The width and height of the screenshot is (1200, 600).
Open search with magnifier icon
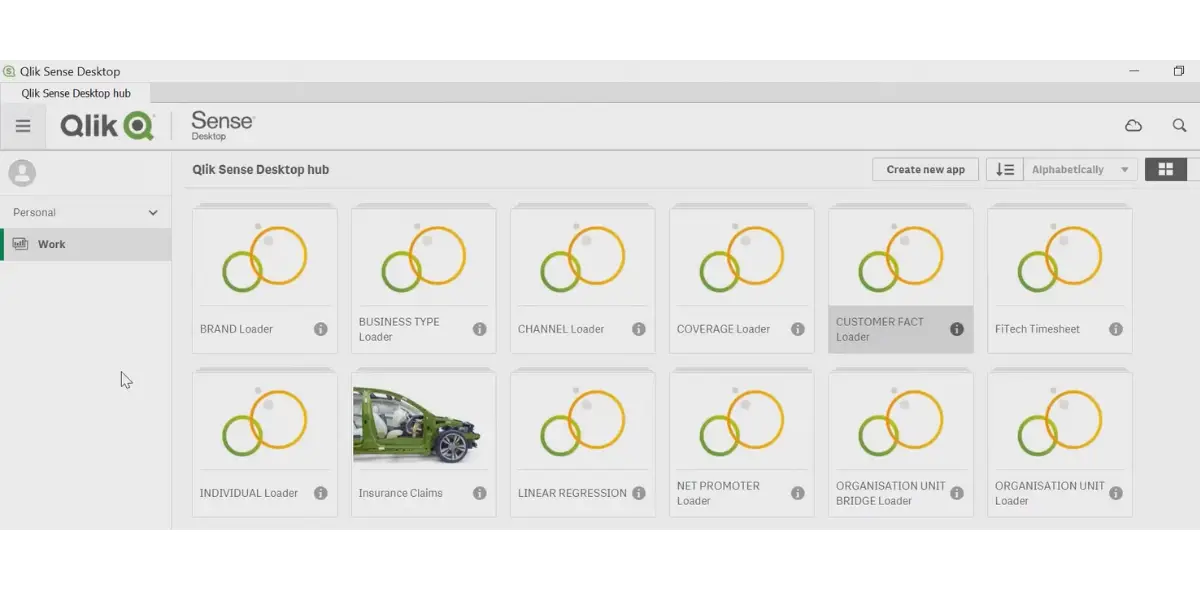[1179, 126]
